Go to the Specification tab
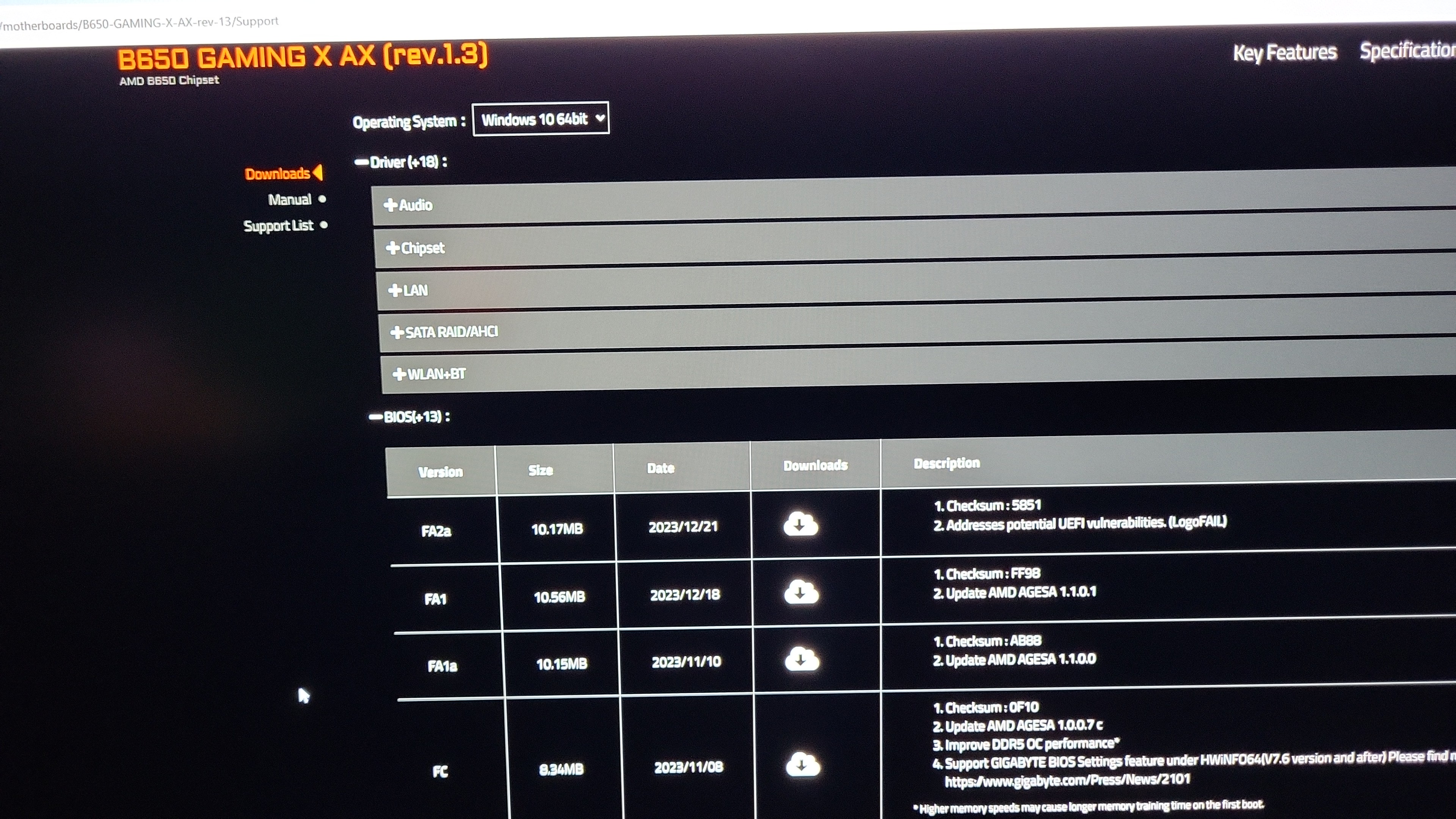 tap(1407, 50)
